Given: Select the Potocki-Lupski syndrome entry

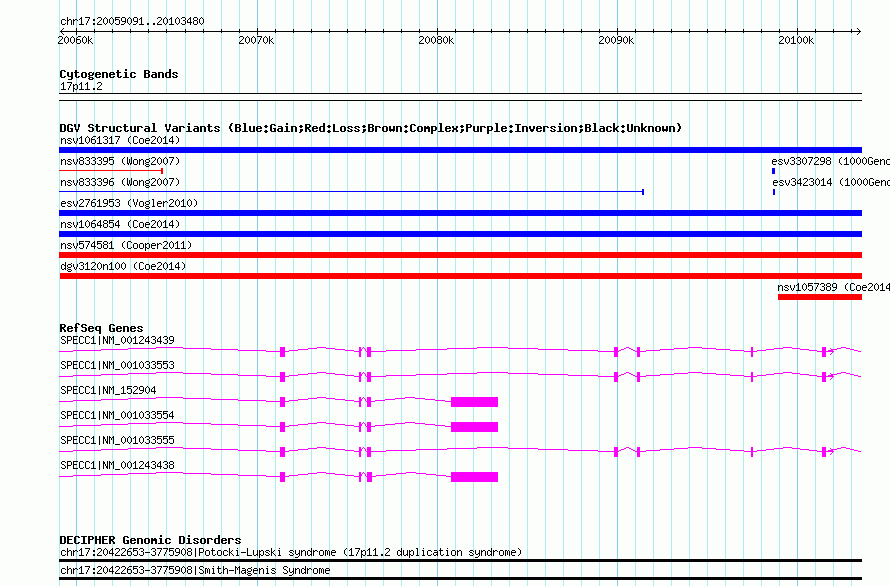Looking at the screenshot, I should coord(291,552).
